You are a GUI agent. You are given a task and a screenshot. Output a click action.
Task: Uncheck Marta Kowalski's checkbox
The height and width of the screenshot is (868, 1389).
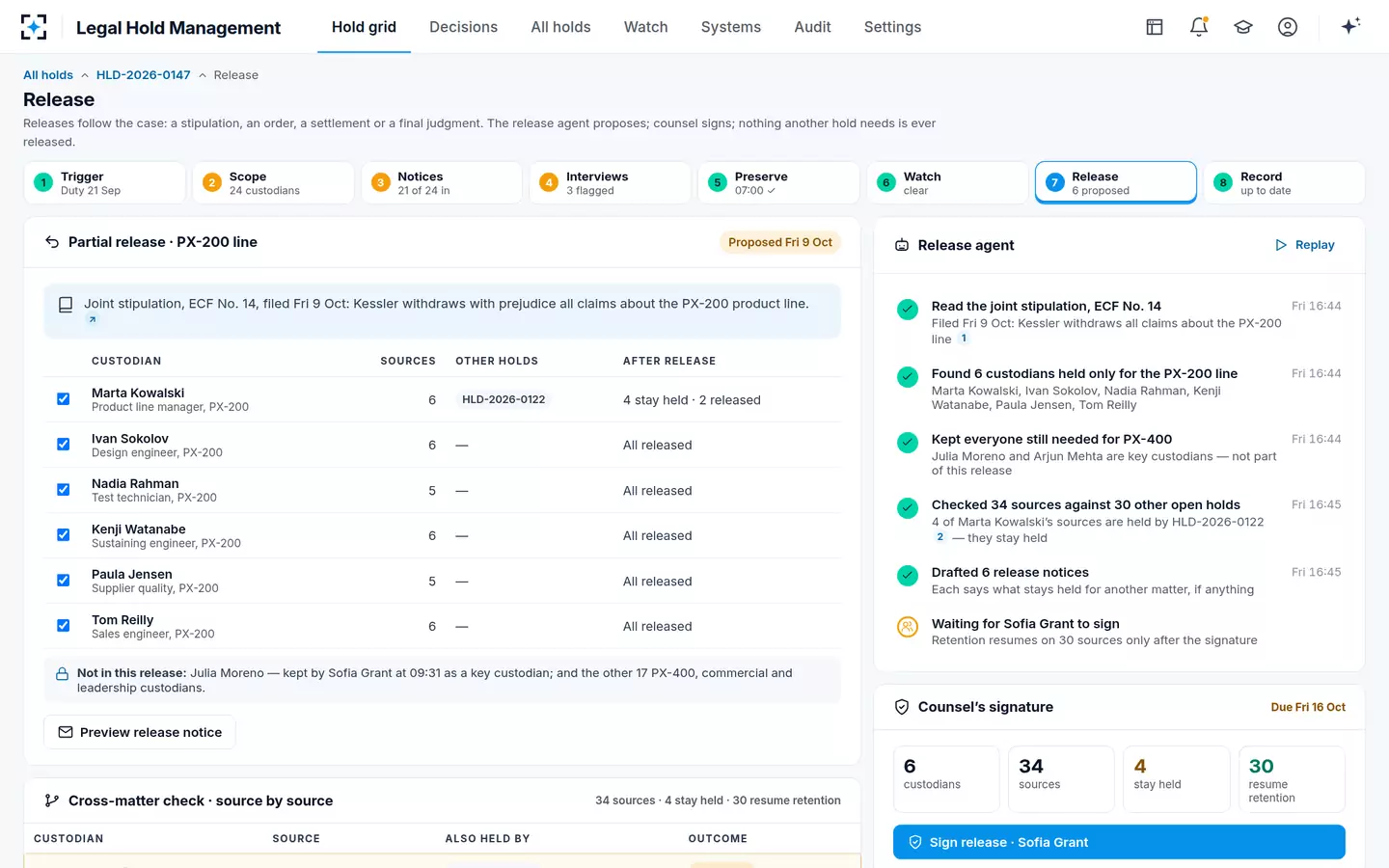(64, 399)
